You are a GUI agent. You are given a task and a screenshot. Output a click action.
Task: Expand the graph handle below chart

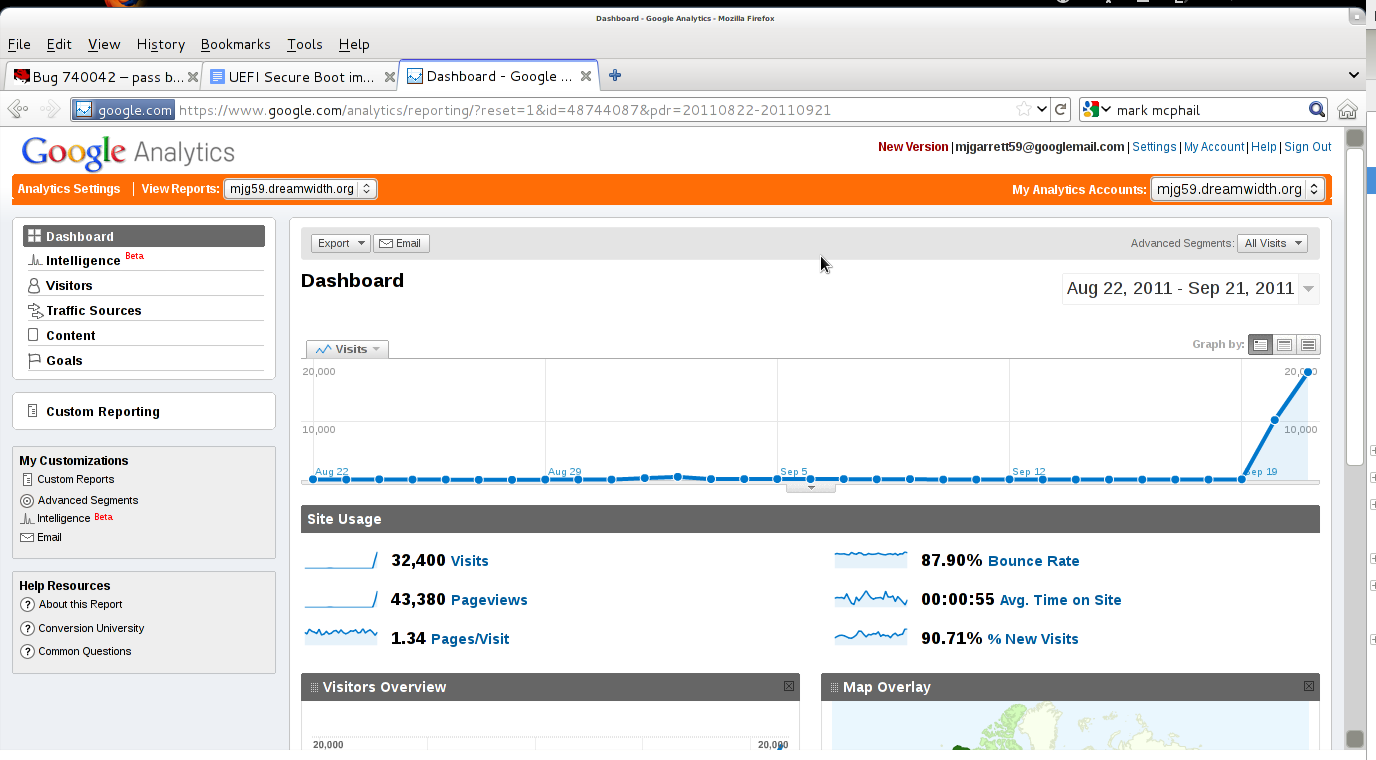811,488
